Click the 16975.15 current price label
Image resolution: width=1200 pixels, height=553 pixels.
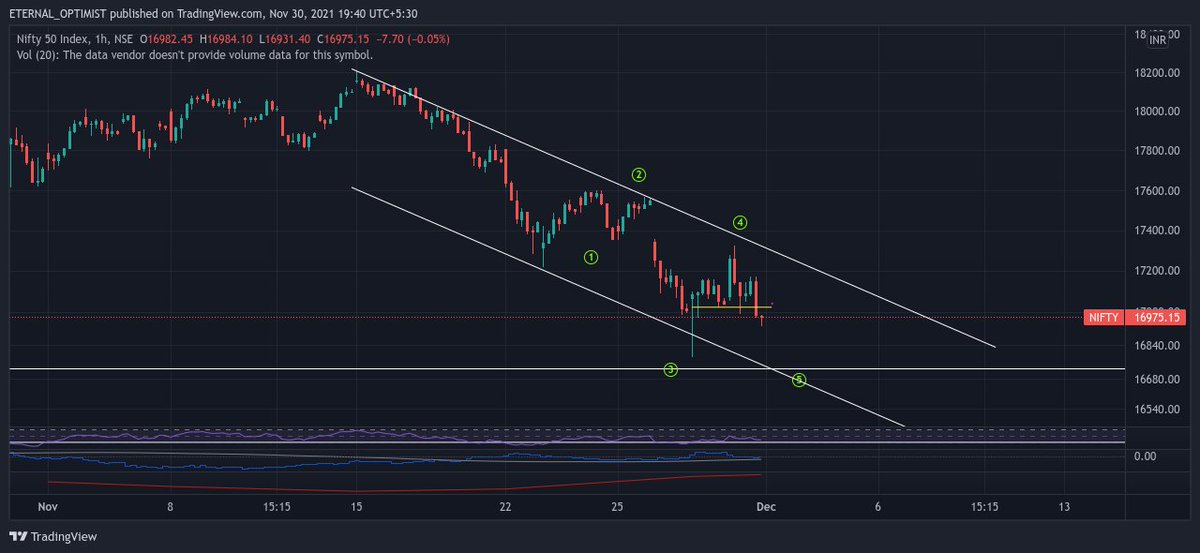1154,318
